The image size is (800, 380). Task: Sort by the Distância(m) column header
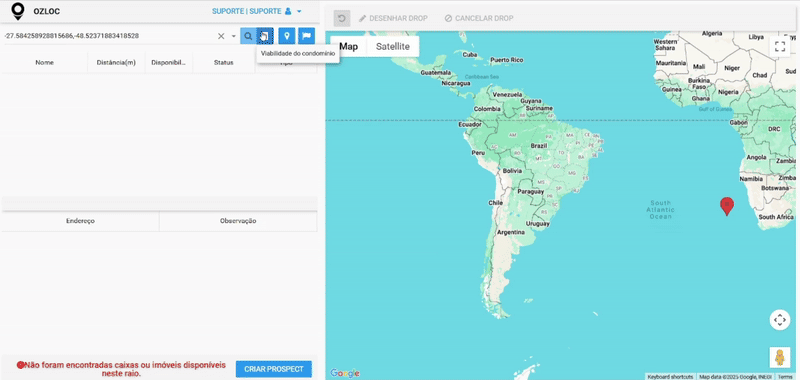coord(116,62)
